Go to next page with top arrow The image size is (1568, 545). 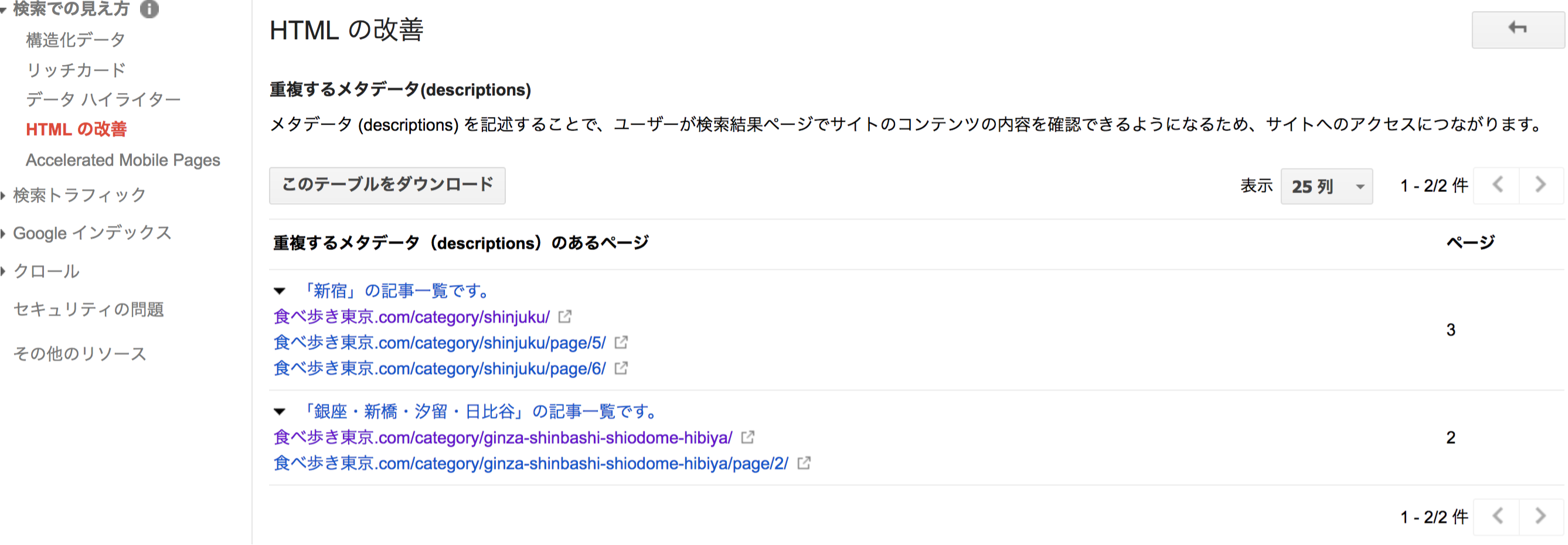click(x=1540, y=185)
